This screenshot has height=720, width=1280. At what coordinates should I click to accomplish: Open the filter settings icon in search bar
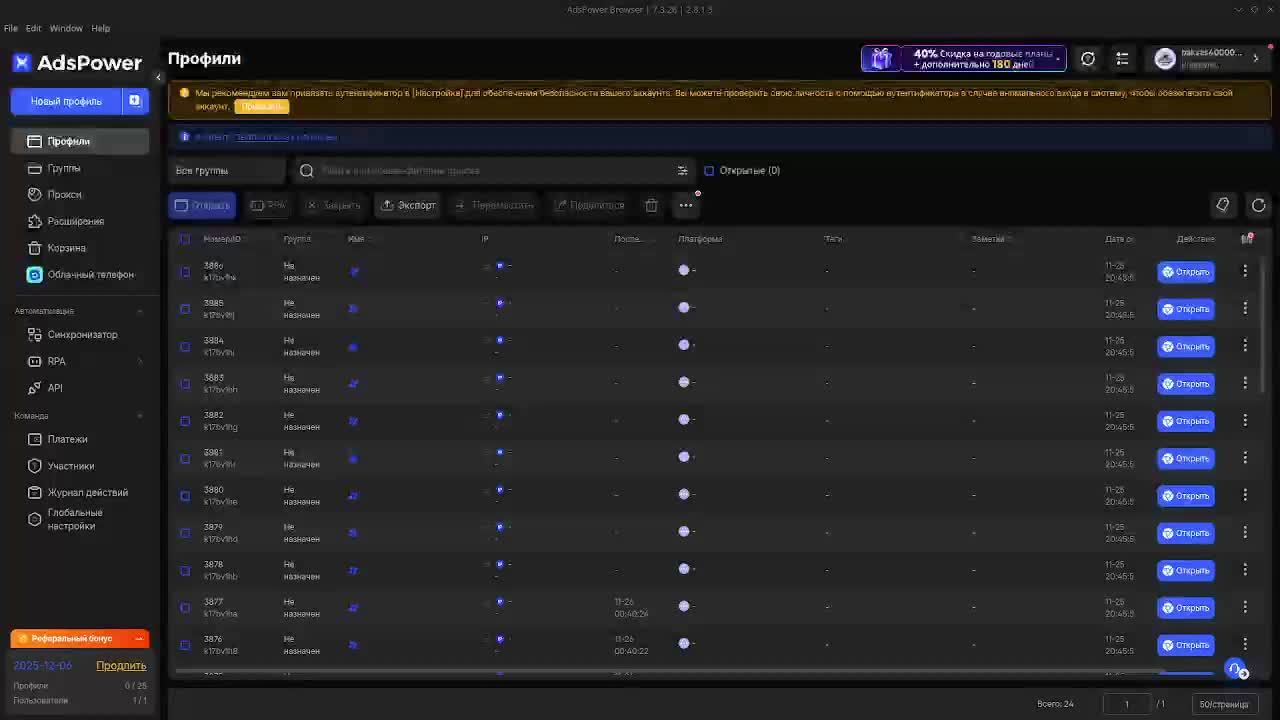[x=682, y=171]
